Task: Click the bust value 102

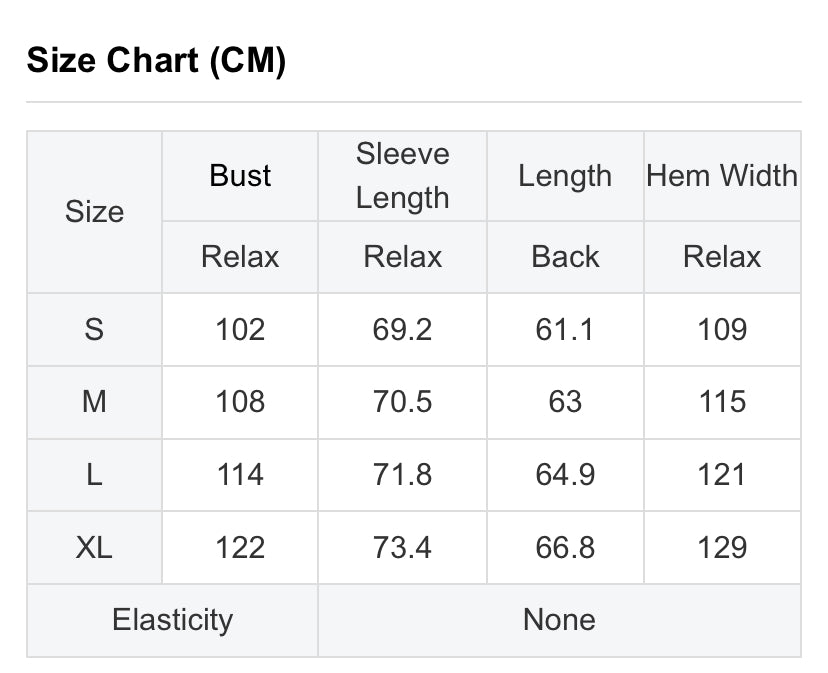Action: pyautogui.click(x=240, y=330)
